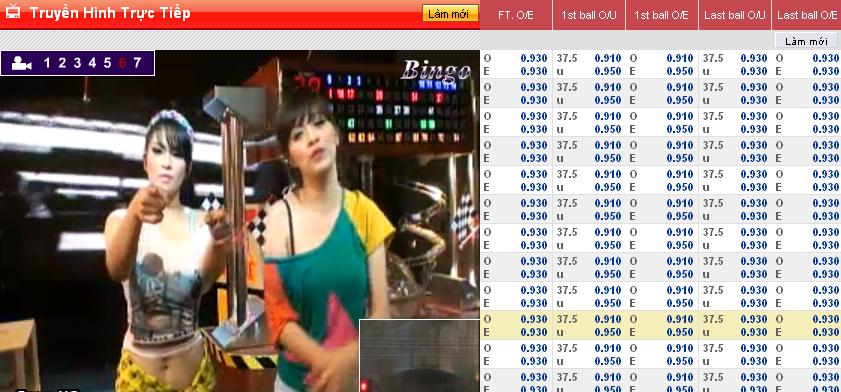Click the small inset video thumbnail
This screenshot has width=841, height=392.
click(x=419, y=356)
